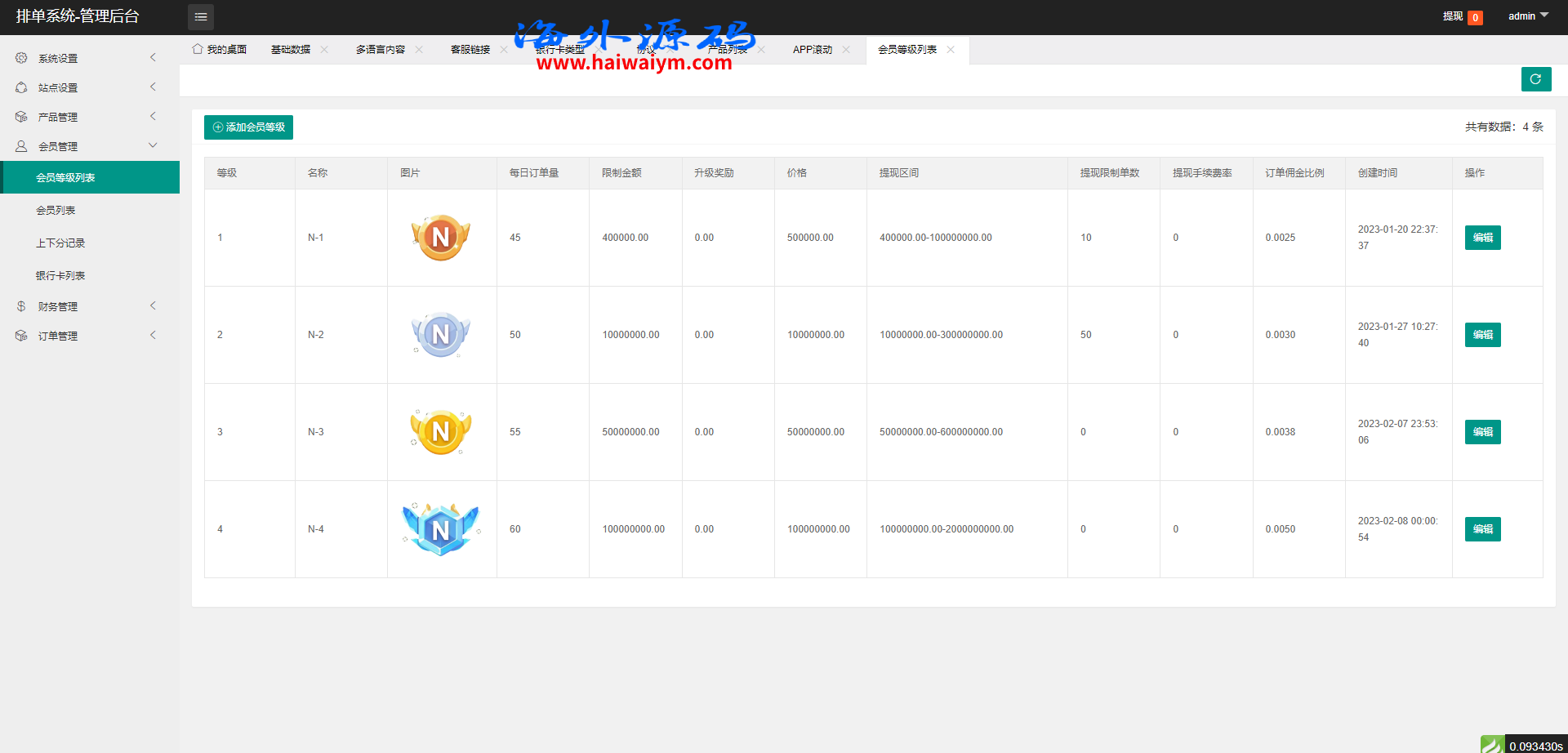This screenshot has width=1568, height=753.
Task: Select 会员列表 in the sidebar
Action: (x=56, y=210)
